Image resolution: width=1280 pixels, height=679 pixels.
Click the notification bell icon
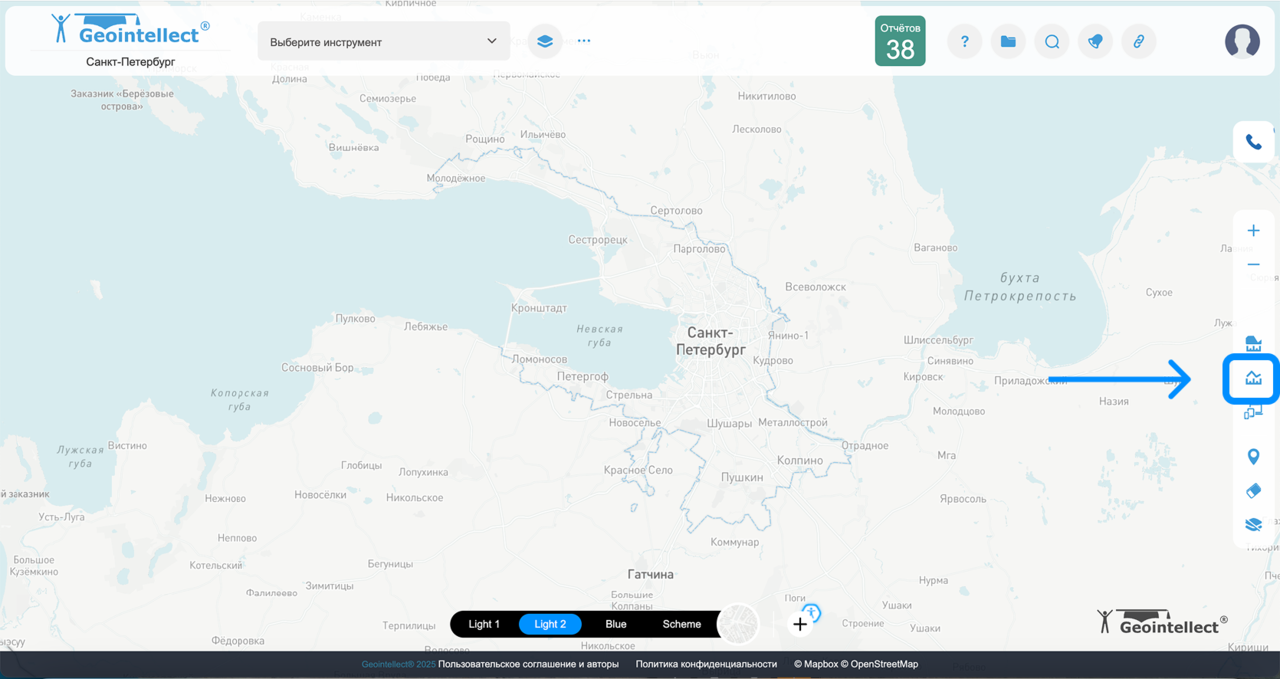[1095, 42]
